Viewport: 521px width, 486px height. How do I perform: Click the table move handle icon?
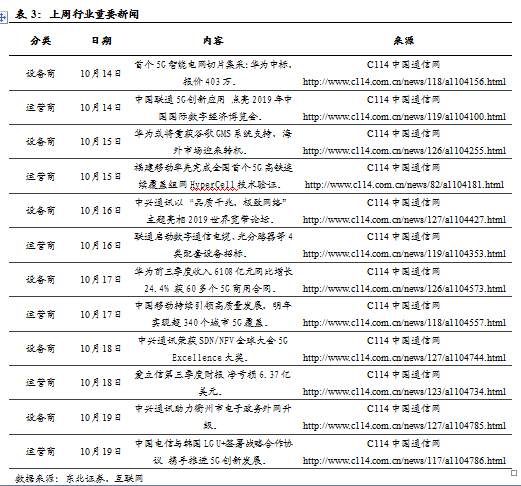[3, 17]
